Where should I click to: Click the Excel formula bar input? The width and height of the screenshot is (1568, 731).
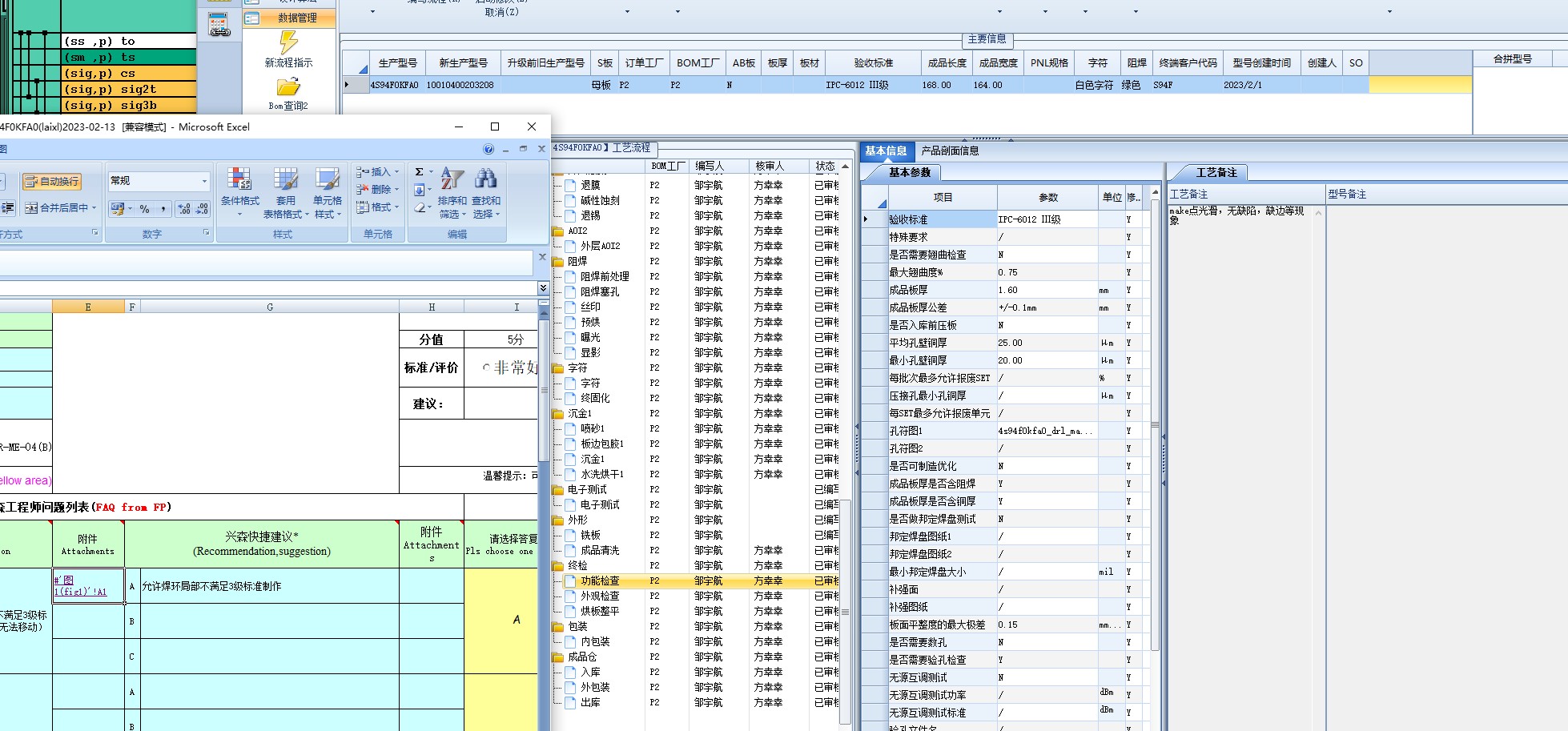pos(266,262)
